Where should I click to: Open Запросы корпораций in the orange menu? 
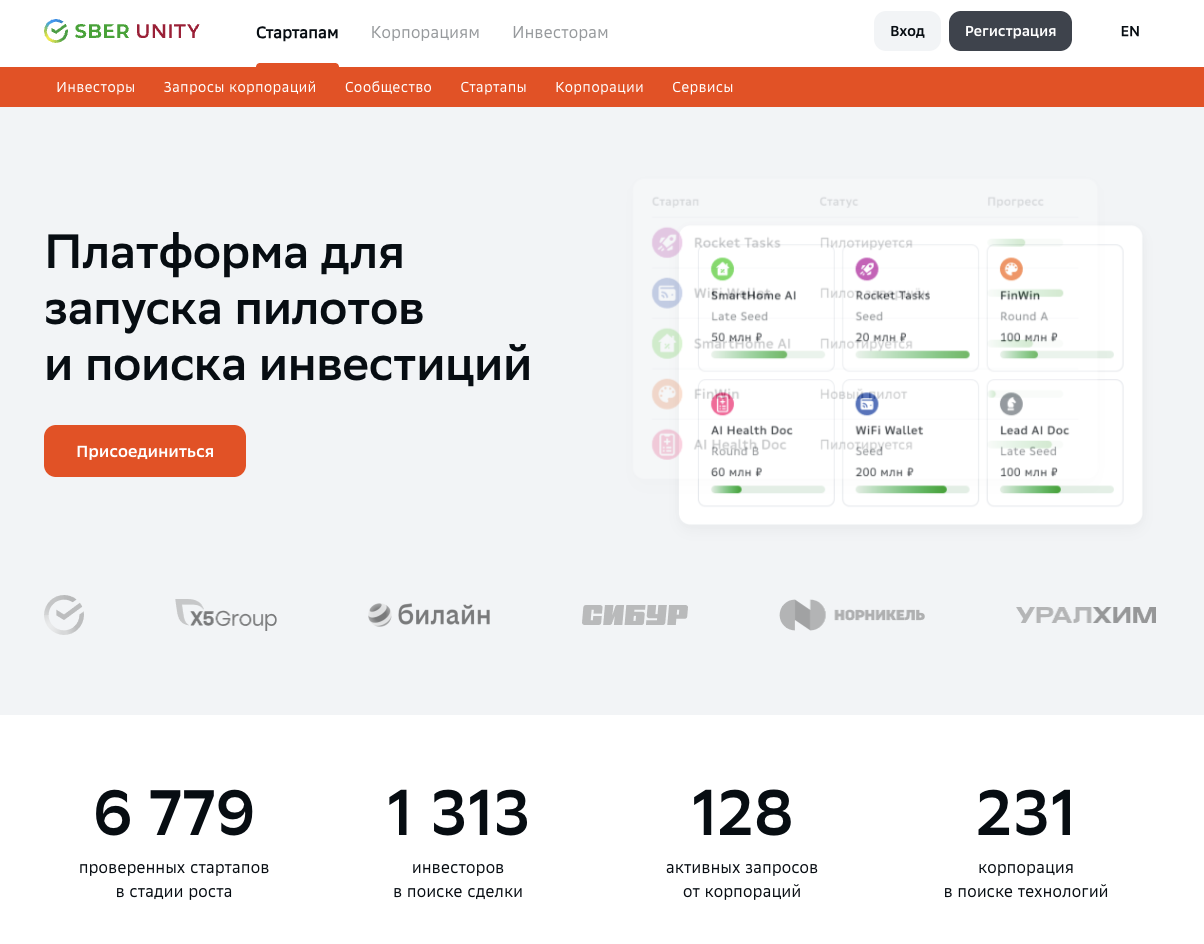coord(240,87)
